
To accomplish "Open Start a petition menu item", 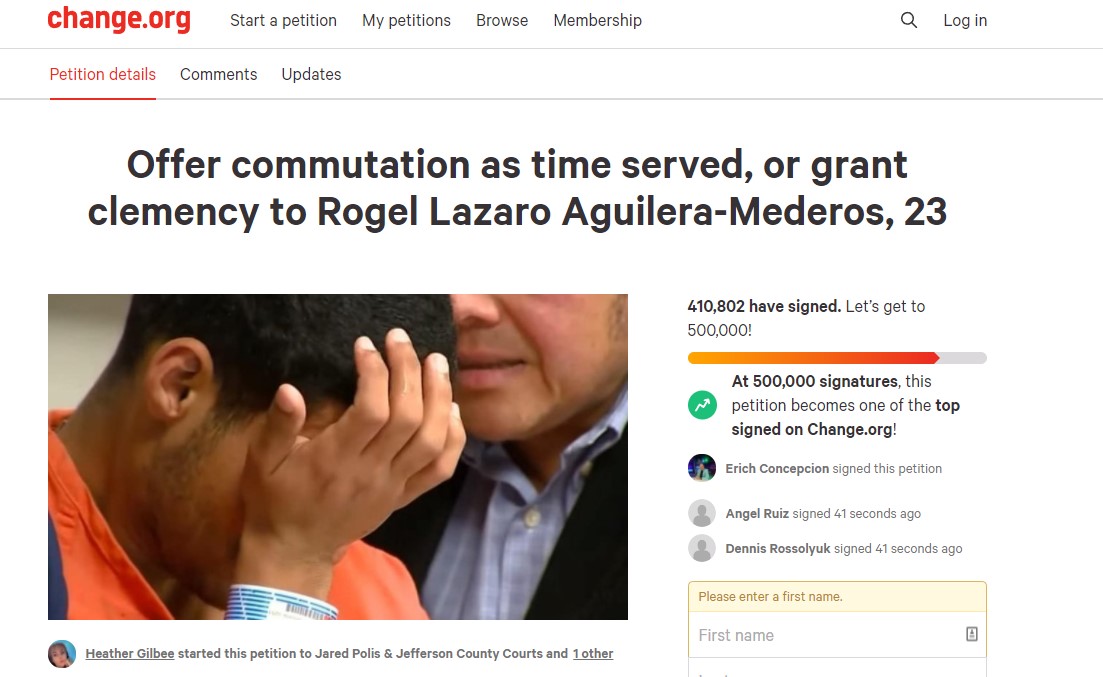I will tap(283, 20).
